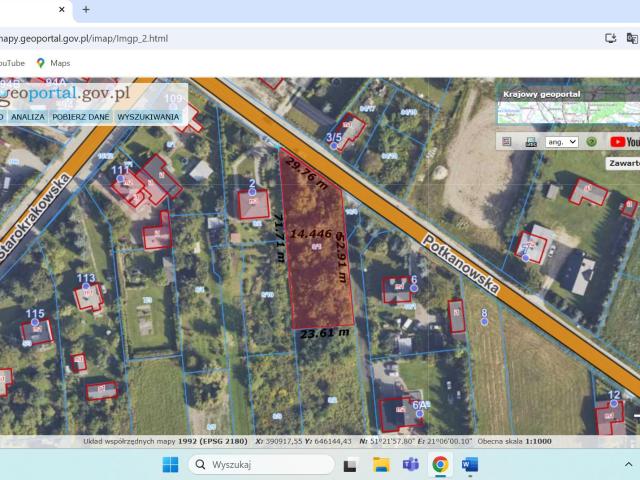Click the legend list icon in geoportal toolbar
The height and width of the screenshot is (480, 640).
pyautogui.click(x=507, y=142)
